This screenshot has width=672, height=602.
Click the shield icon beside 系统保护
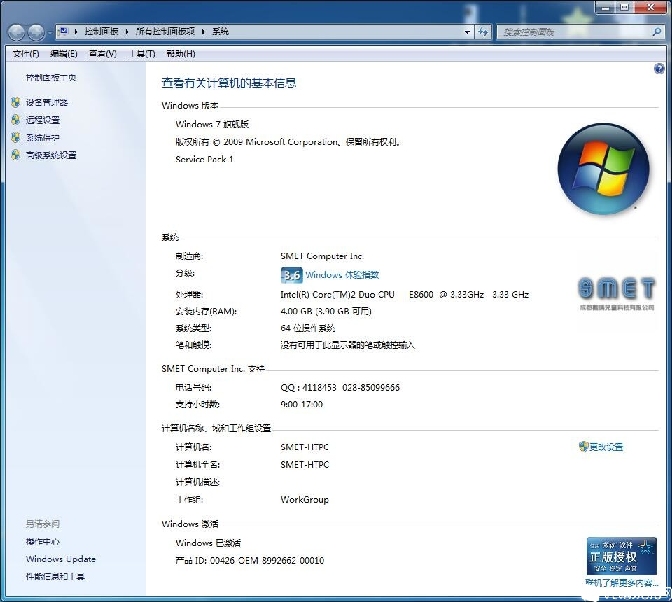(x=16, y=137)
